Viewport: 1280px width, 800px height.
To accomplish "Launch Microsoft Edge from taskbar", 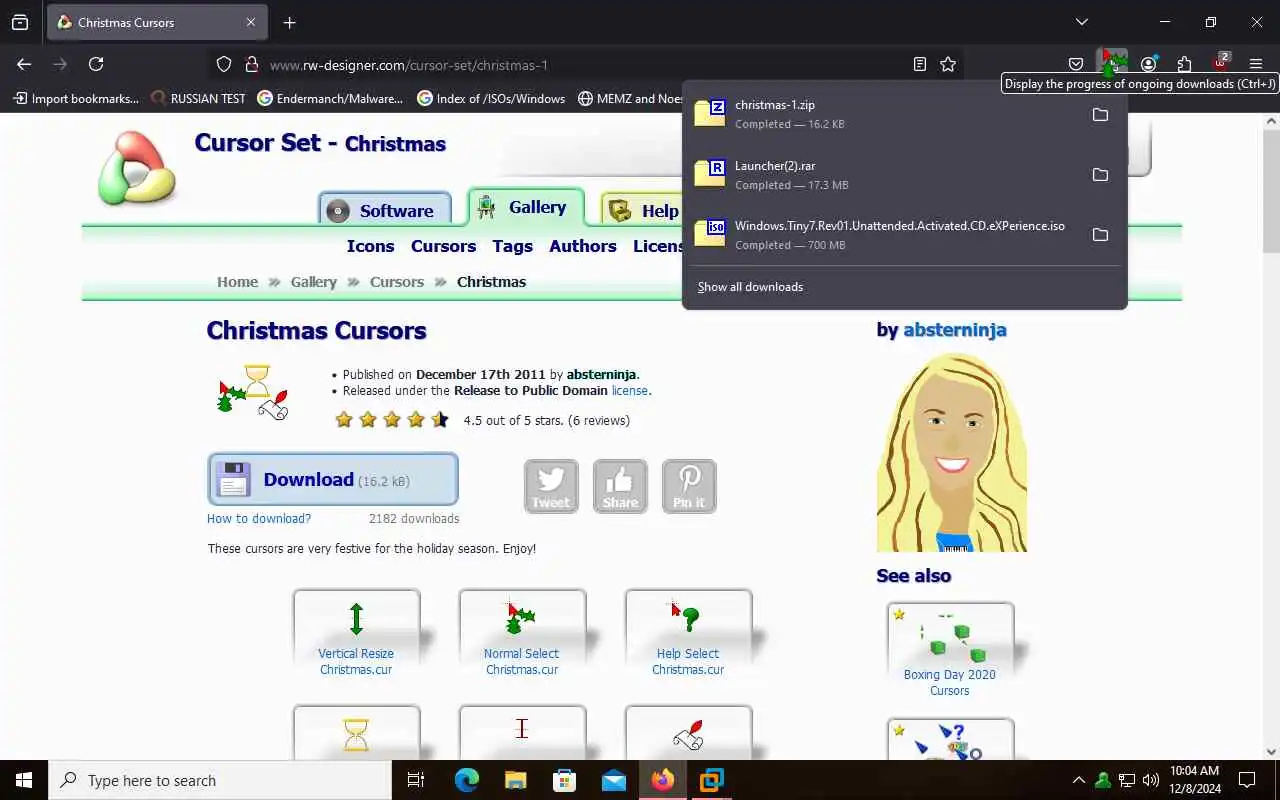I will click(x=466, y=780).
